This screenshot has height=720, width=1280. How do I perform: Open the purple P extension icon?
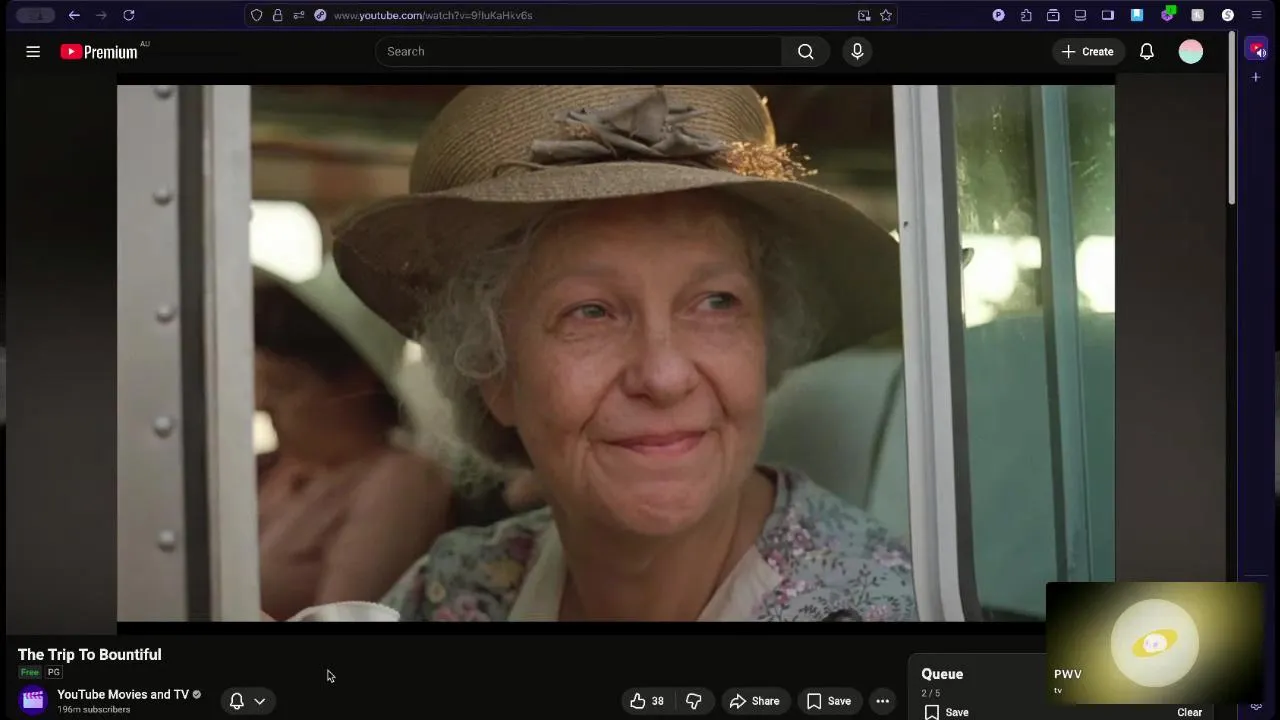[x=998, y=15]
